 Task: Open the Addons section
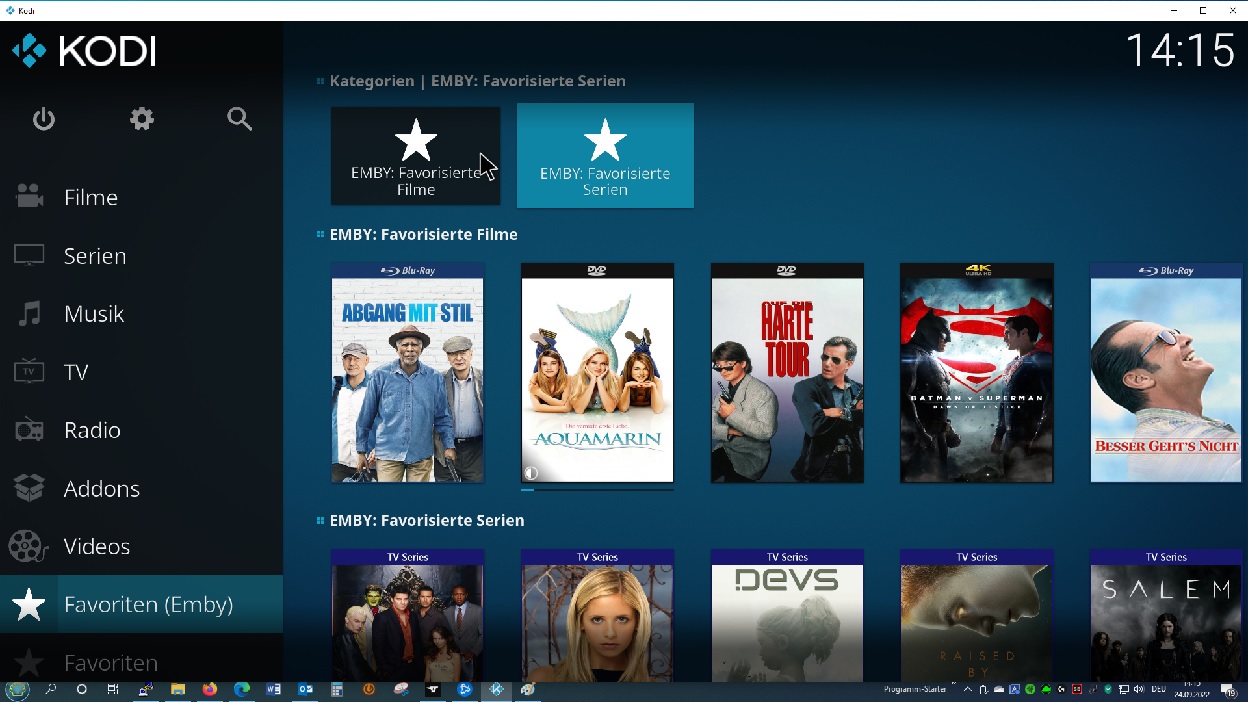pyautogui.click(x=141, y=488)
